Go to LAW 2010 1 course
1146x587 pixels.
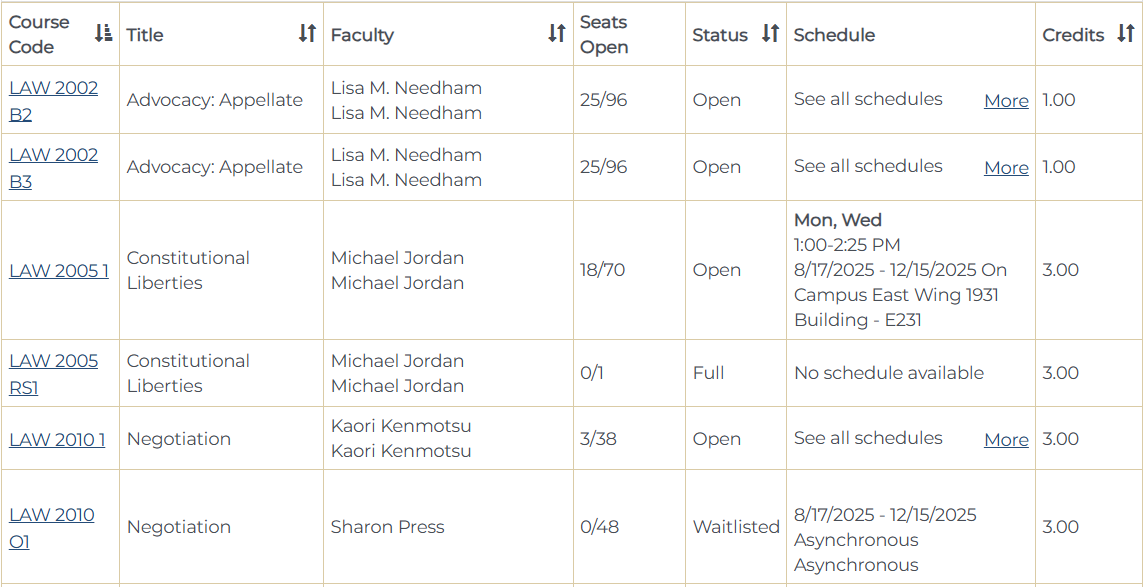57,439
